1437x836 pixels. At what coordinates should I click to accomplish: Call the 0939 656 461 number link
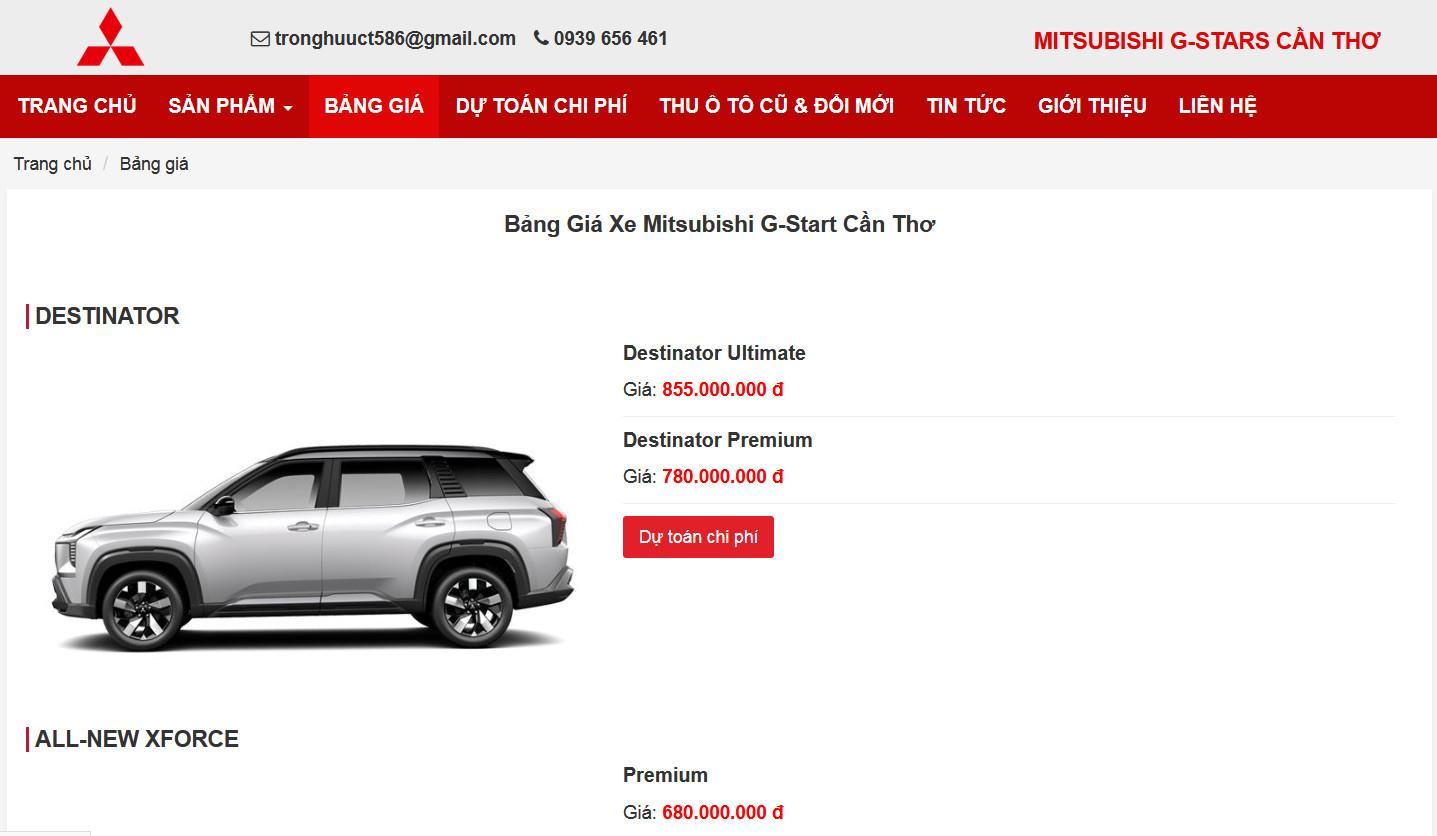tap(610, 39)
